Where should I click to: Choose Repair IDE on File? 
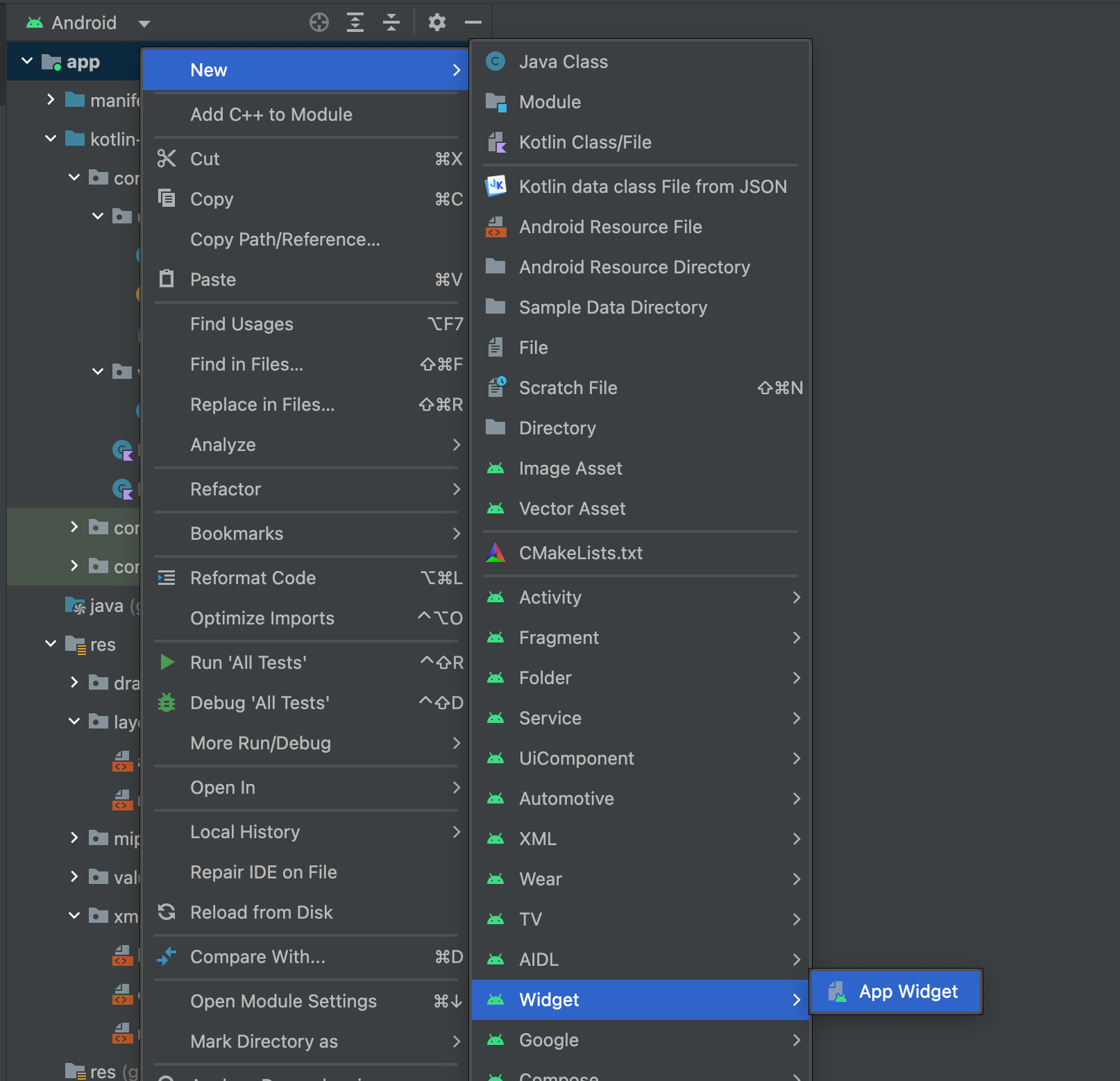click(x=305, y=872)
